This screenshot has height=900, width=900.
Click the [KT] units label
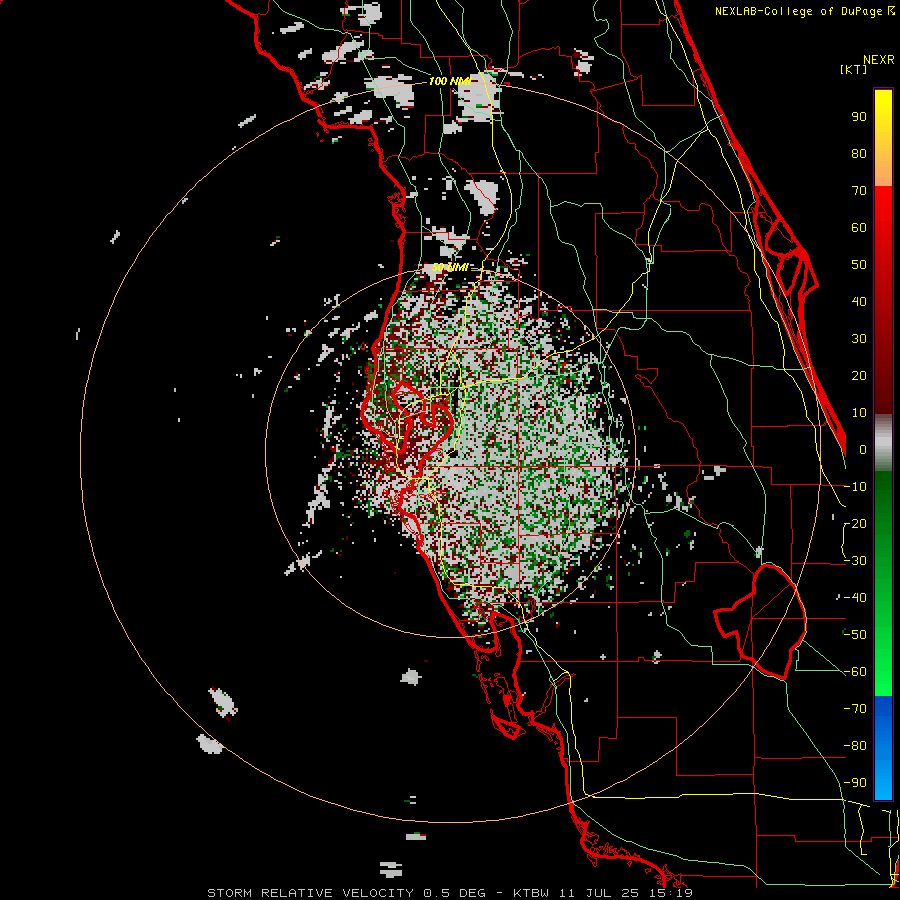pyautogui.click(x=854, y=69)
